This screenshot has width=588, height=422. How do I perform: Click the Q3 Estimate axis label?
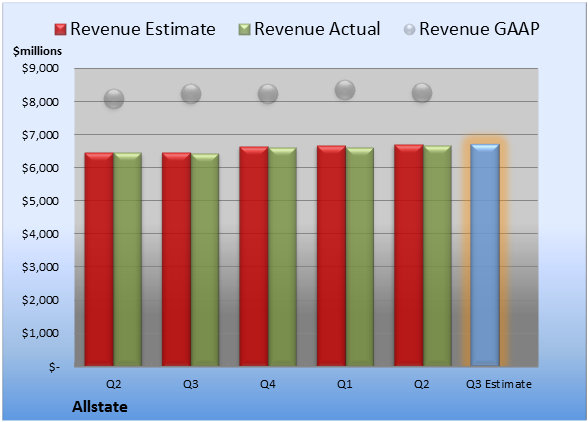[x=499, y=384]
